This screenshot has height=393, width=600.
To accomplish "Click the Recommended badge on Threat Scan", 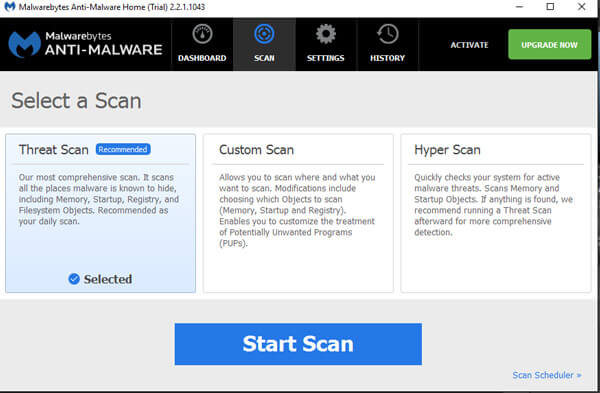I will [123, 149].
